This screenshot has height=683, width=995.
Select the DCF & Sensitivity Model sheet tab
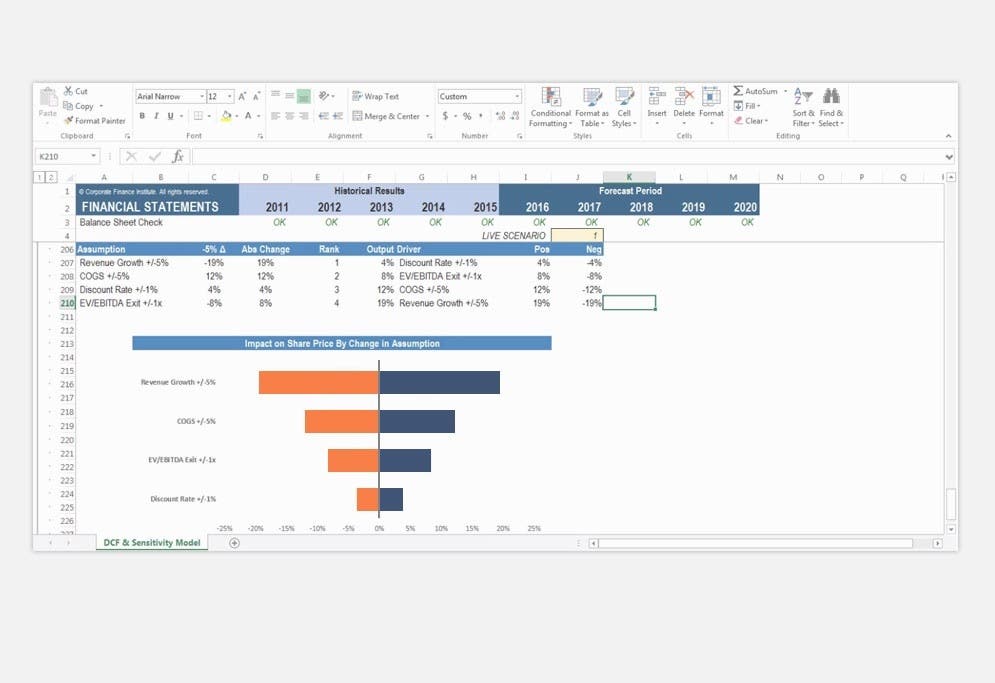coord(151,541)
